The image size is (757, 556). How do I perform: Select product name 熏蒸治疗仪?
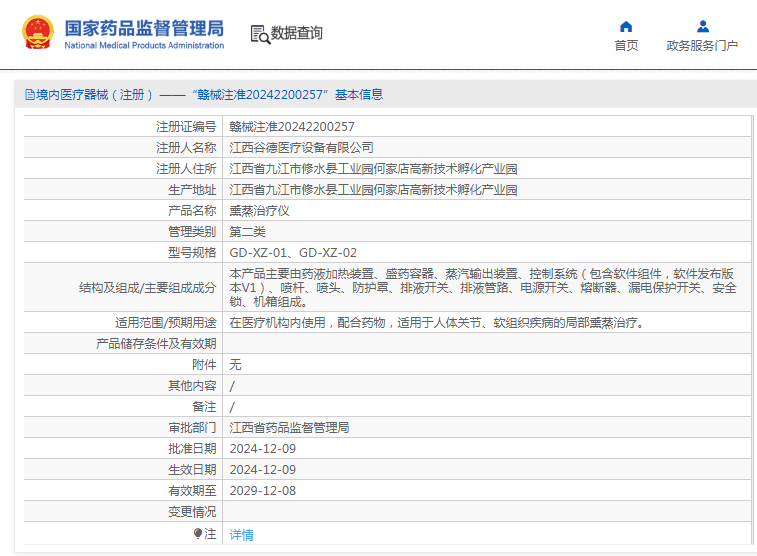click(259, 210)
